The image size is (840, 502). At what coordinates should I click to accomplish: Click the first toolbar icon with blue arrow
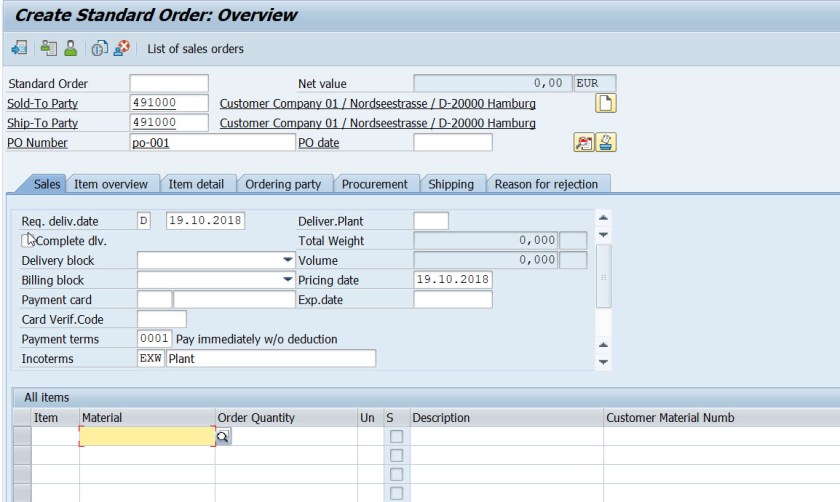tap(19, 48)
